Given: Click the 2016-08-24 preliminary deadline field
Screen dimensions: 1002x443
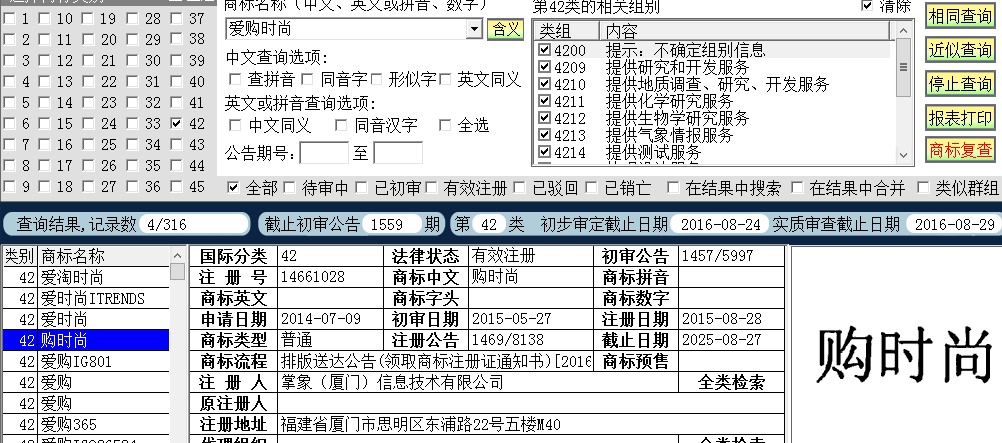Looking at the screenshot, I should coord(720,224).
